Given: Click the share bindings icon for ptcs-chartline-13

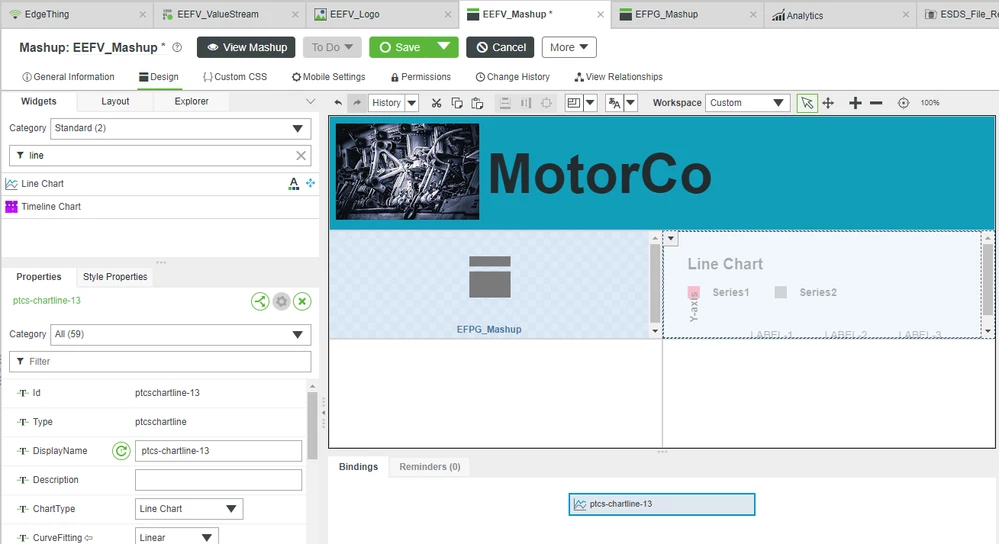Looking at the screenshot, I should [260, 301].
